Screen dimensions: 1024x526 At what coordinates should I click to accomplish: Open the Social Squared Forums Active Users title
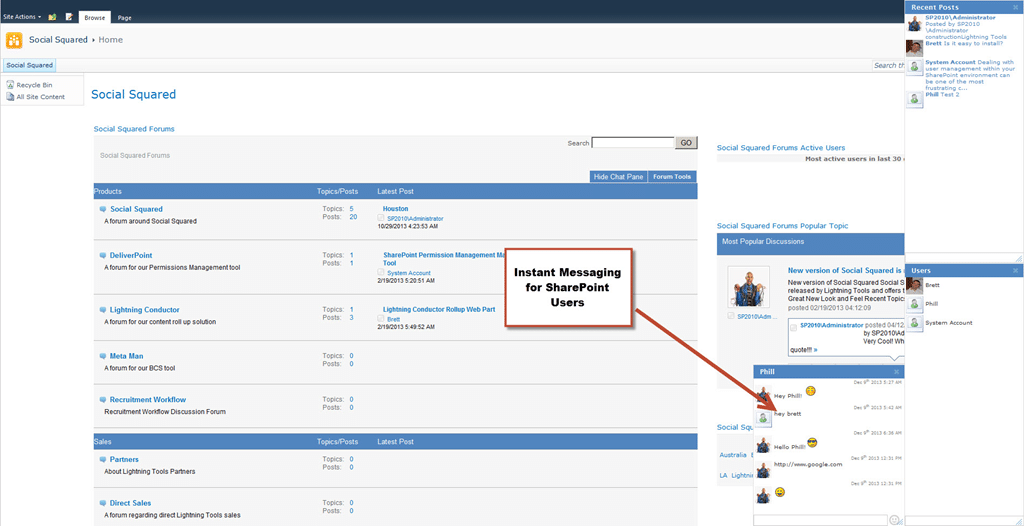[x=780, y=148]
